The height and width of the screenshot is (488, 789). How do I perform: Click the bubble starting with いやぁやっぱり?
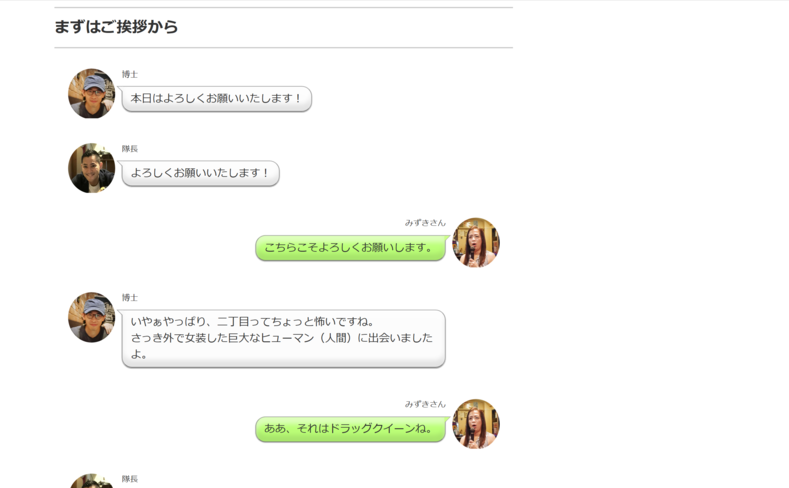[x=283, y=338]
